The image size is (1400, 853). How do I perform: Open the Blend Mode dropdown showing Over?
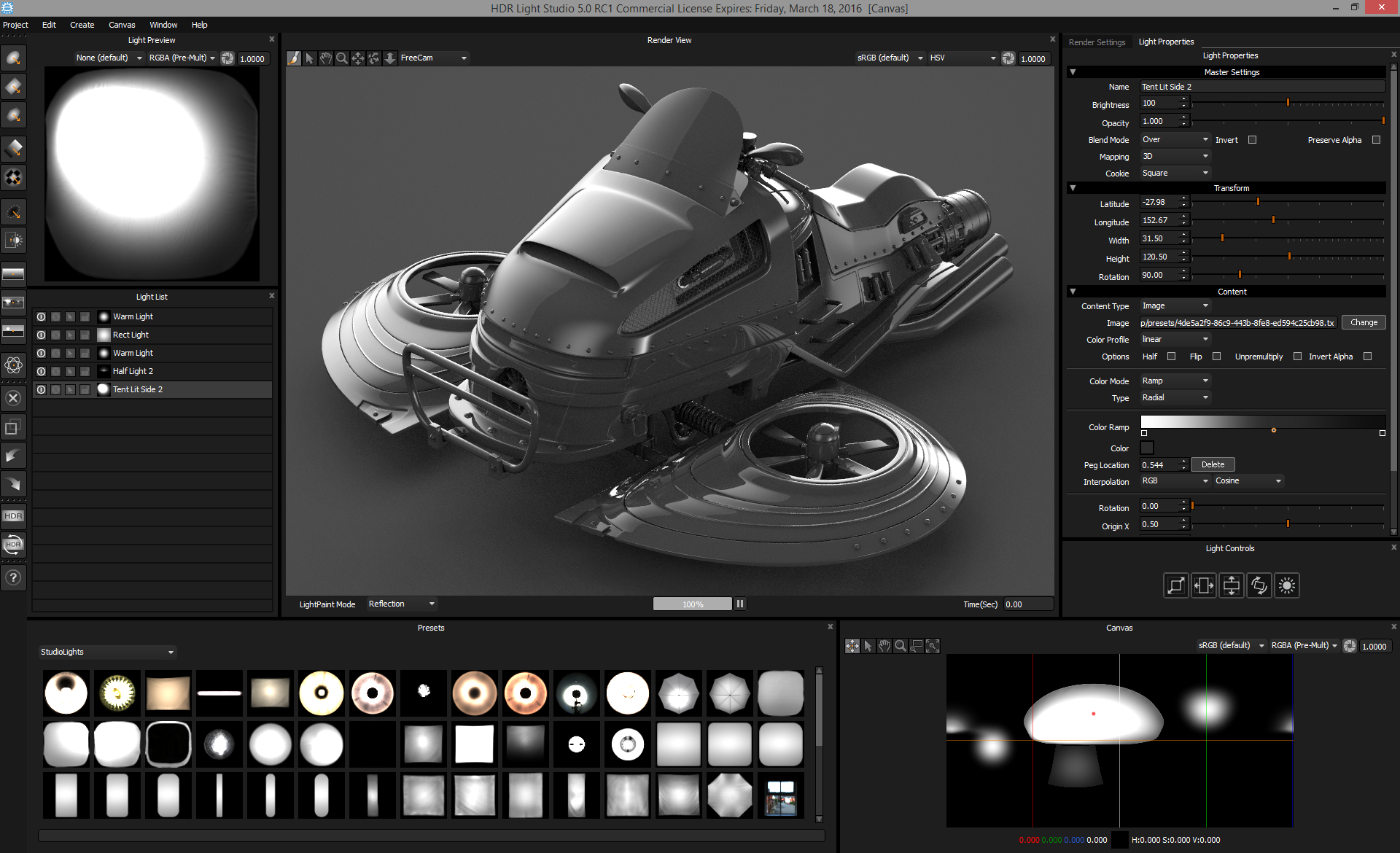click(x=1175, y=140)
